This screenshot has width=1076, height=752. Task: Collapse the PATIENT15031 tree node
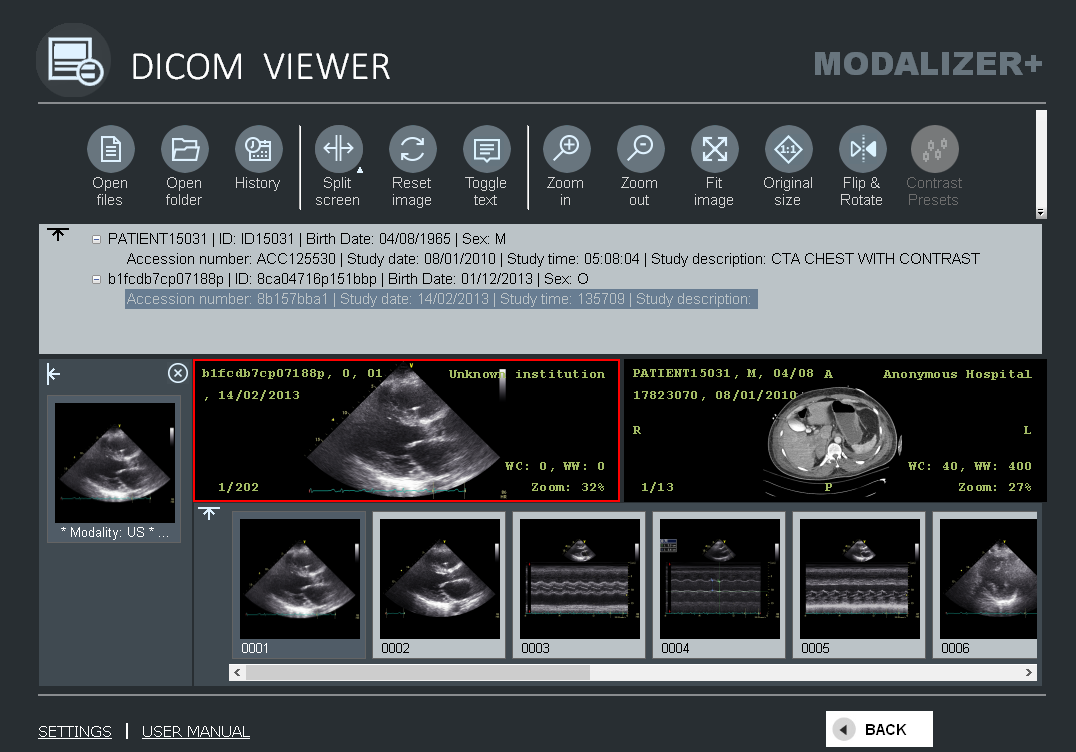(97, 240)
